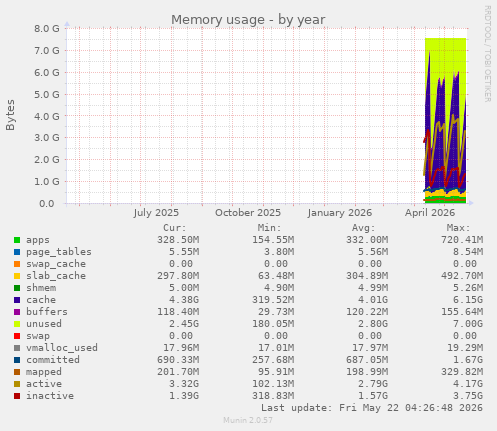Click the page_tables min value 3.80M

pyautogui.click(x=279, y=252)
